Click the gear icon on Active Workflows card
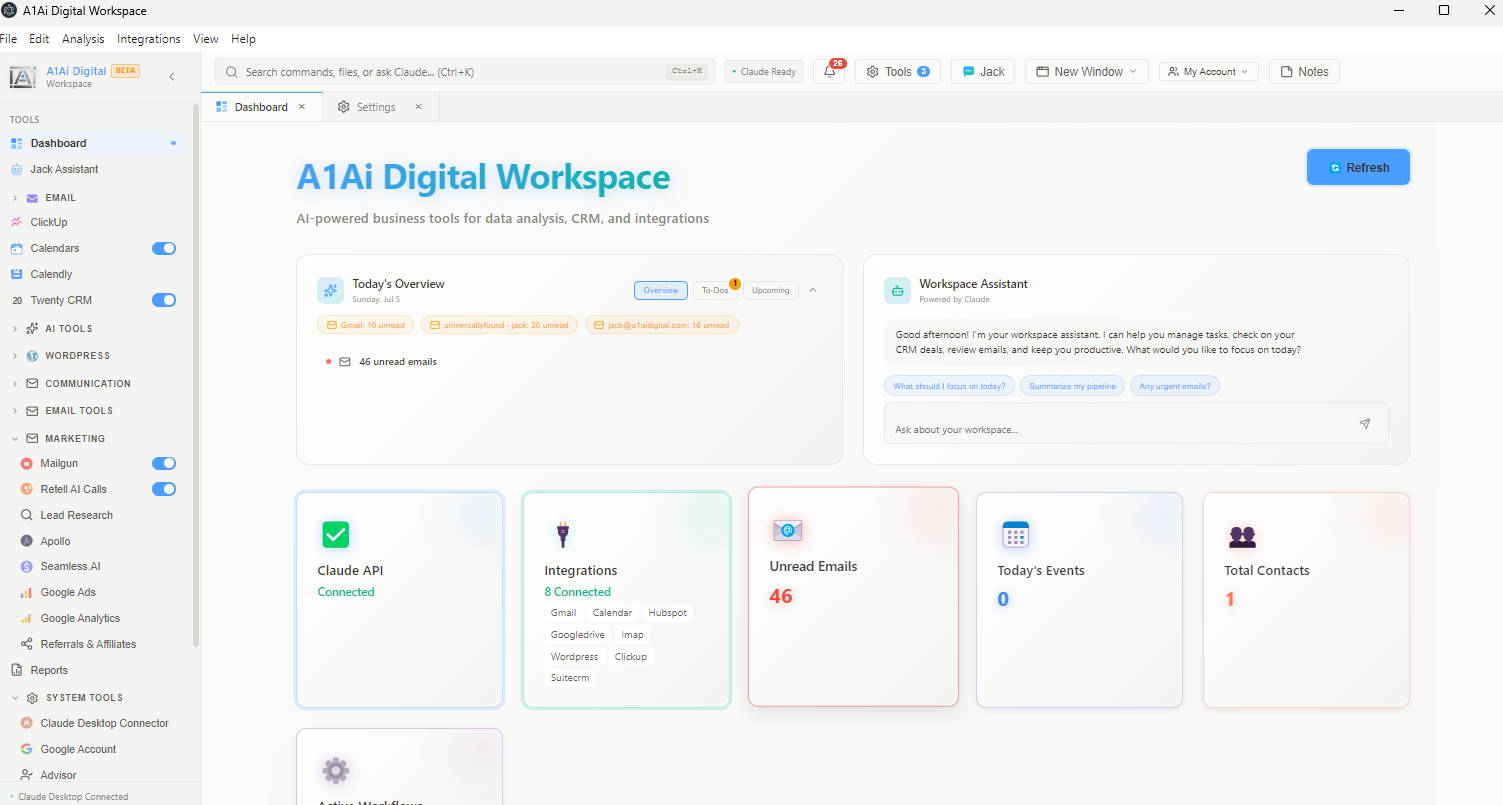The height and width of the screenshot is (805, 1503). pos(335,770)
